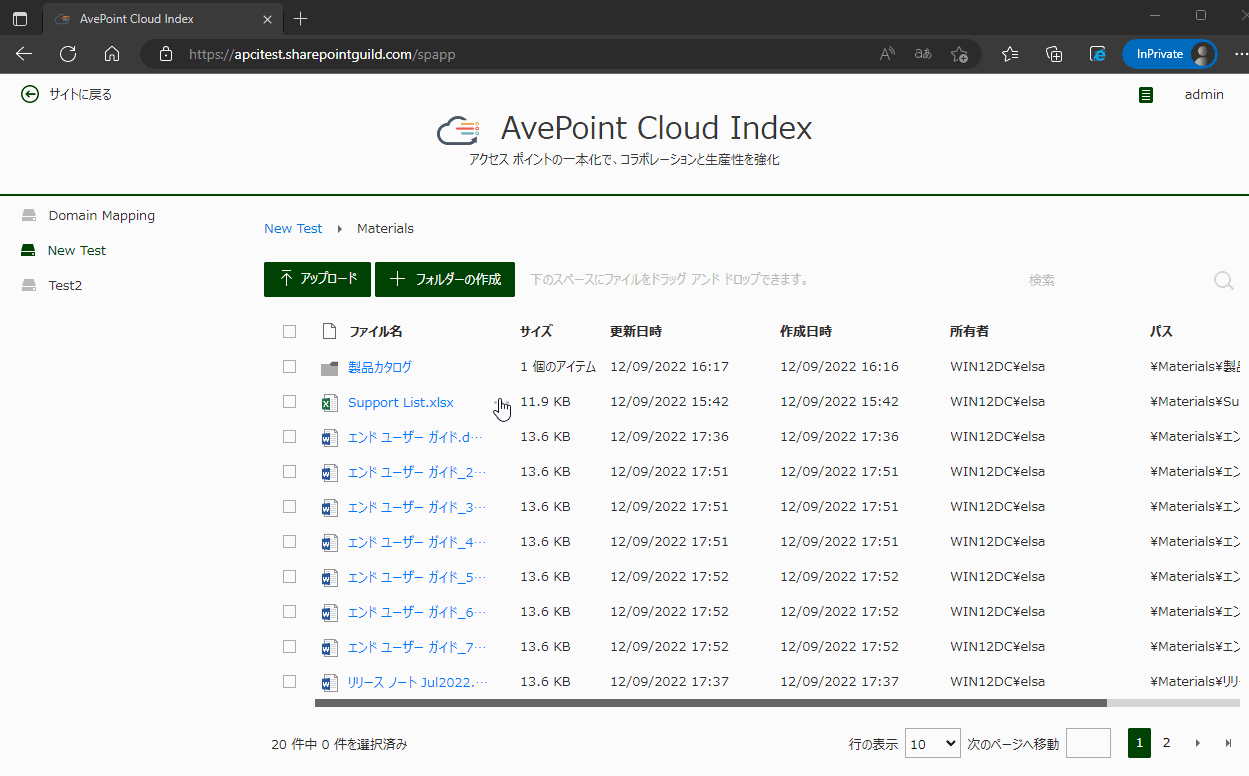Open the admin user menu
This screenshot has height=776, width=1249.
tap(1204, 94)
